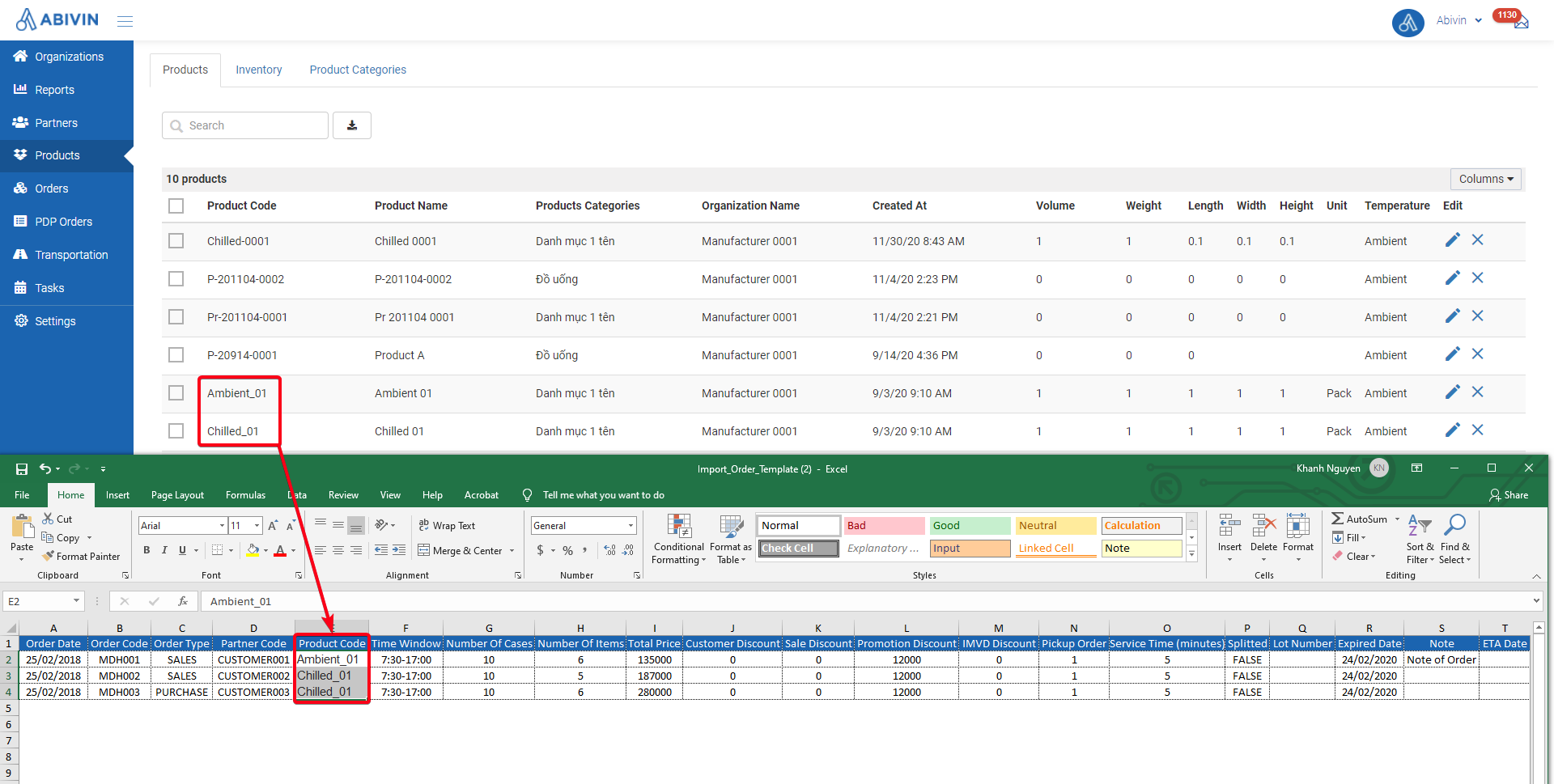1554x784 pixels.
Task: Click the hamburger menu icon beside ABIVIN logo
Action: coord(125,21)
